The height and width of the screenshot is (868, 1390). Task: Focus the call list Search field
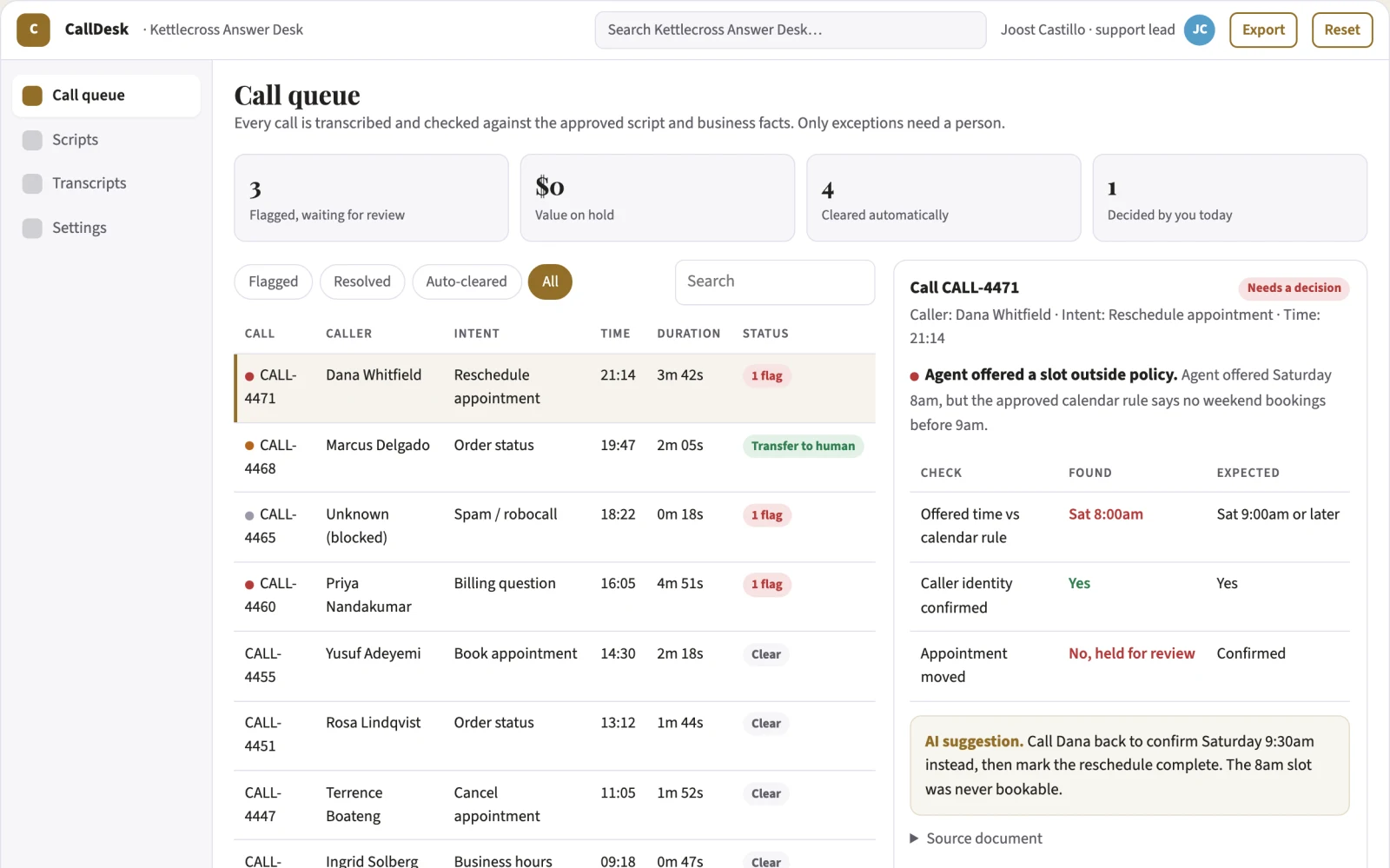[775, 282]
